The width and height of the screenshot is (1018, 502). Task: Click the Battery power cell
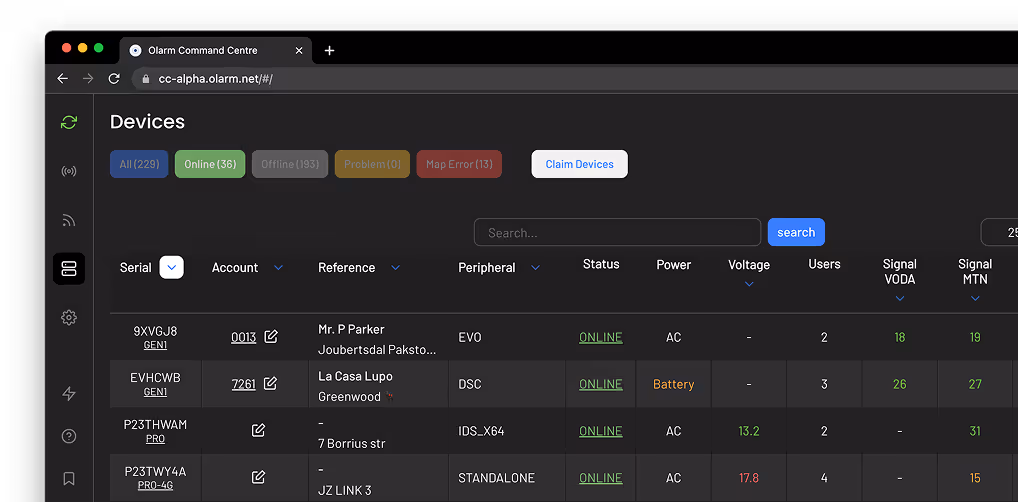[673, 384]
